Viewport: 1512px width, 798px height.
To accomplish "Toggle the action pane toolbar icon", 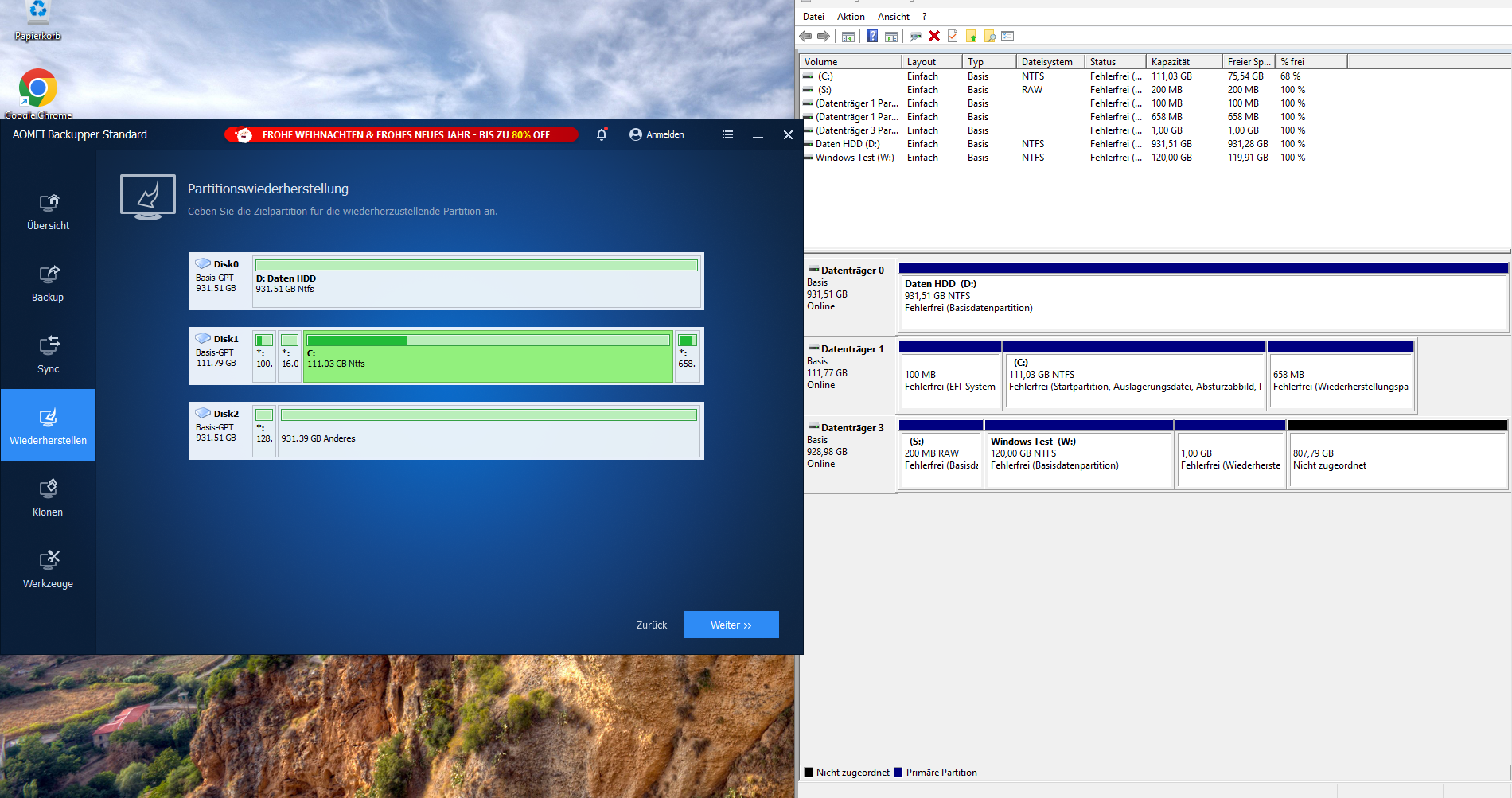I will 891,36.
